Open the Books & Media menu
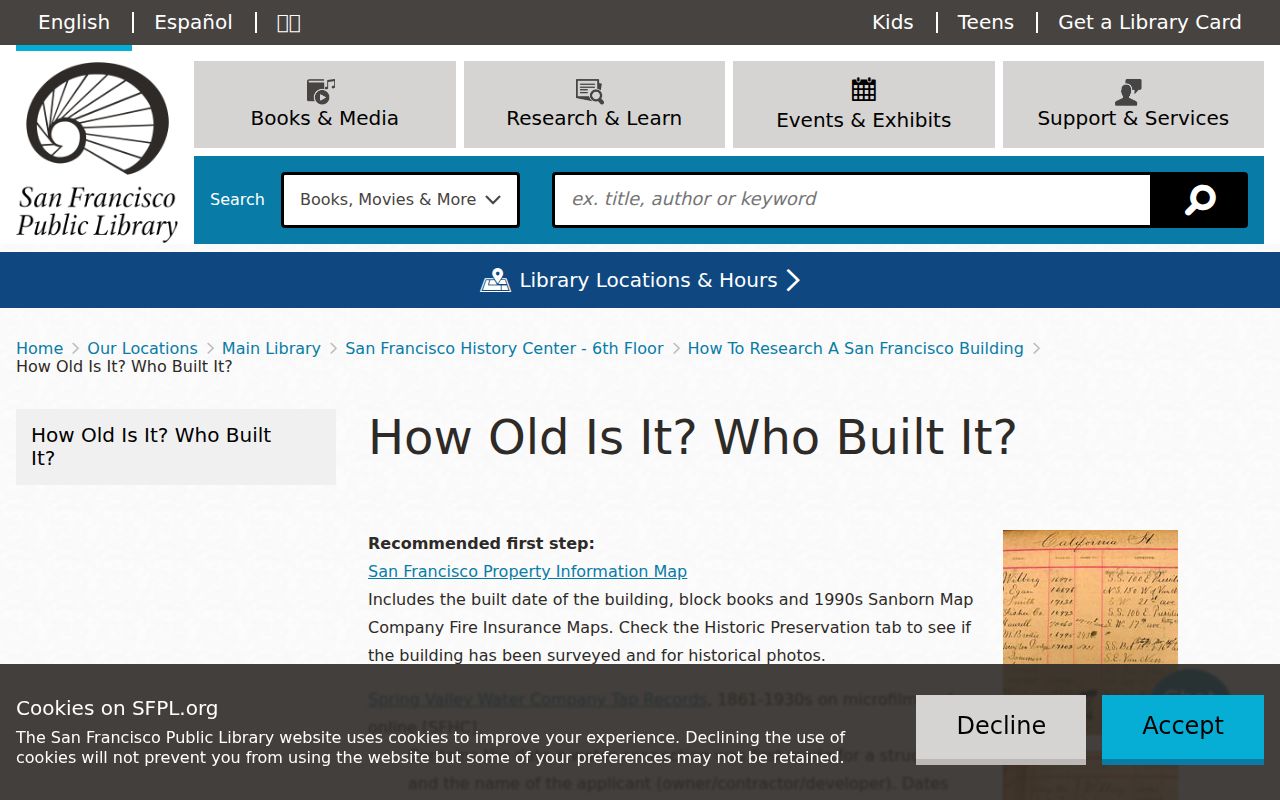Image resolution: width=1280 pixels, height=800 pixels. tap(325, 105)
